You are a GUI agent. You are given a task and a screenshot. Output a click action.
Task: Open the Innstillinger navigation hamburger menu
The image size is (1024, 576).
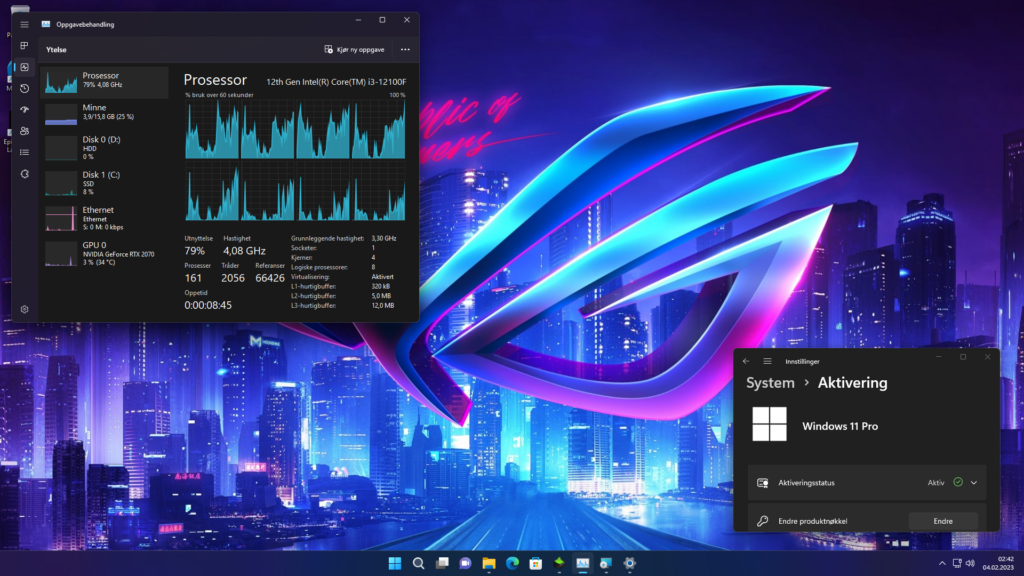767,361
